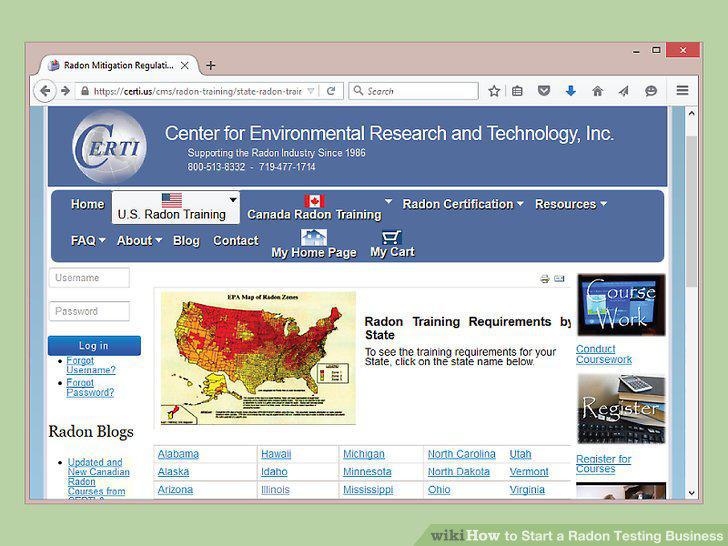
Task: Open the Canada Radon Training menu label
Action: click(x=314, y=214)
